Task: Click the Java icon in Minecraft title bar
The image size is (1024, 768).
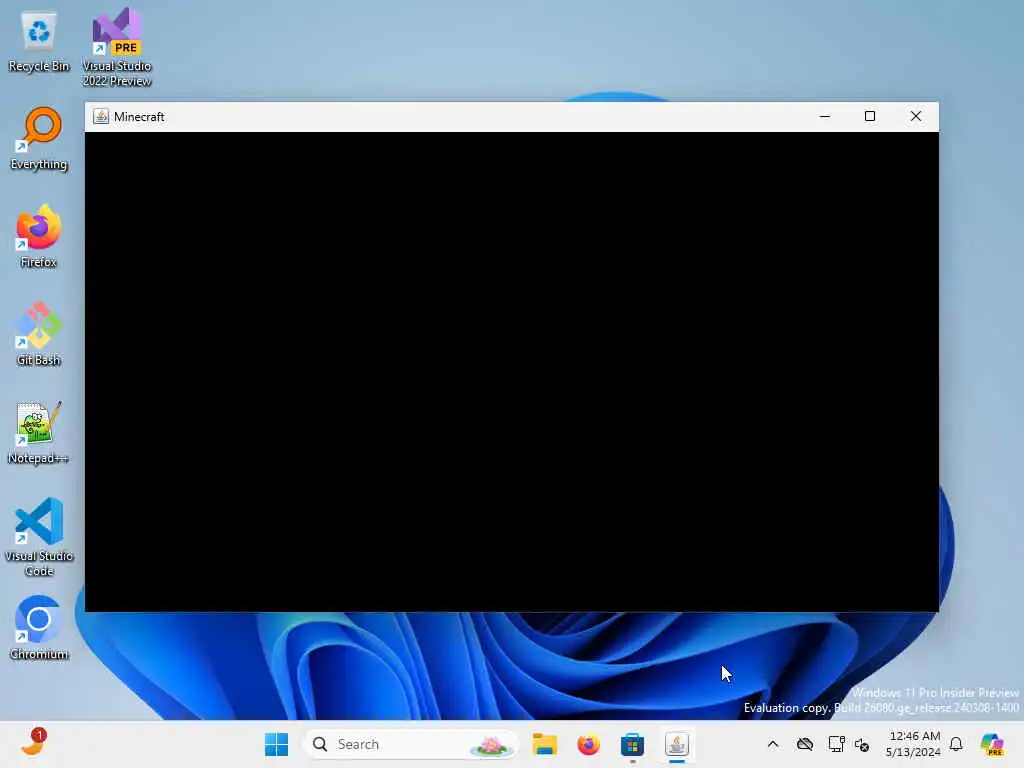Action: [x=101, y=116]
